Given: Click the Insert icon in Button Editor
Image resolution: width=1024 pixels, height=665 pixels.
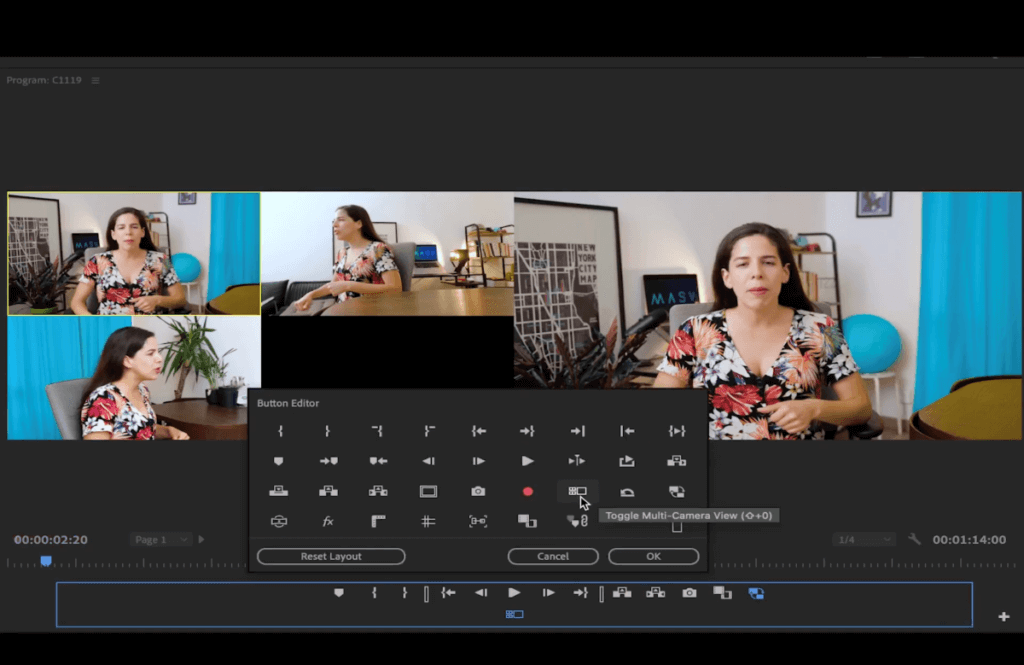Looking at the screenshot, I should tap(678, 460).
